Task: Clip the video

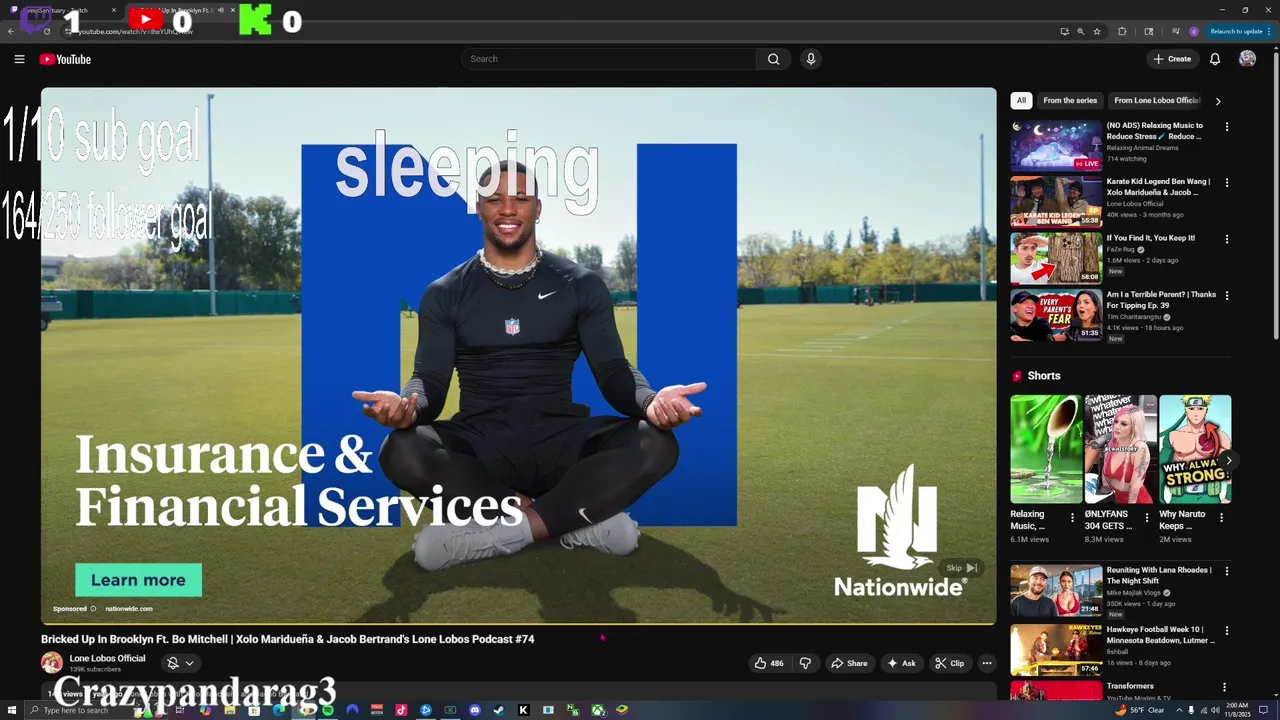Action: coord(949,663)
